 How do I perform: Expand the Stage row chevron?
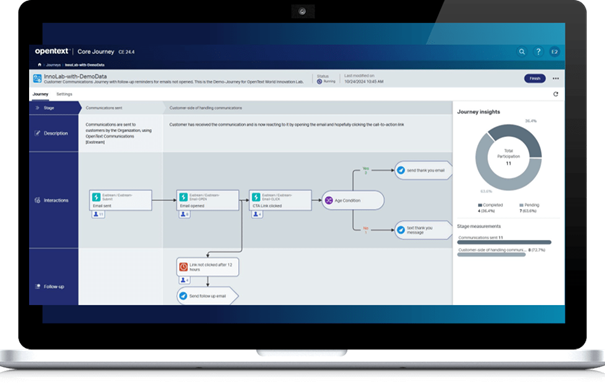(37, 108)
